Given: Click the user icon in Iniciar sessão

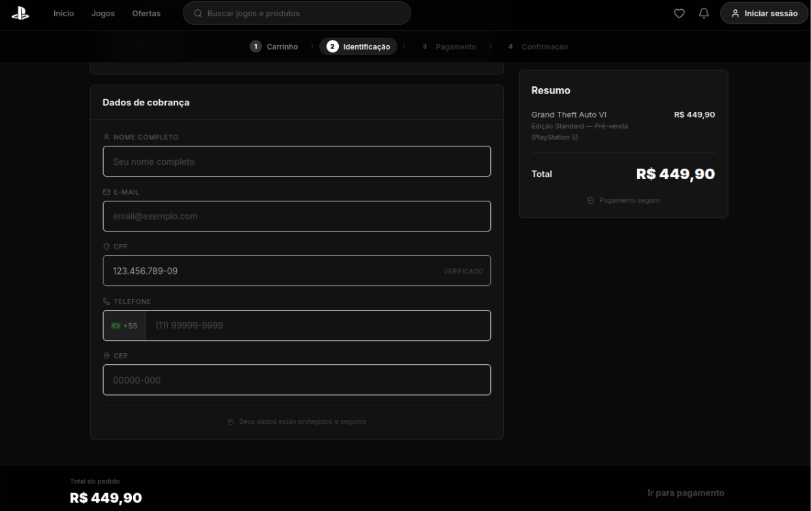Looking at the screenshot, I should point(735,13).
